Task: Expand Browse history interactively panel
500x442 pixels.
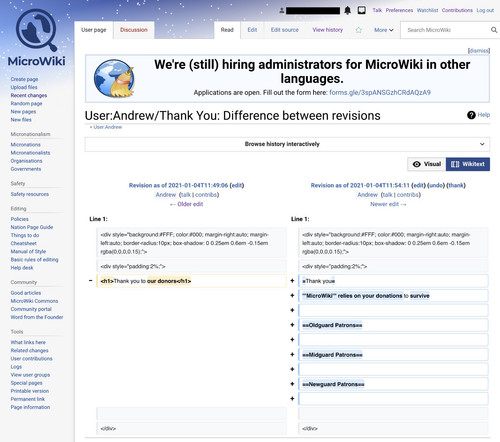Action: click(x=287, y=144)
